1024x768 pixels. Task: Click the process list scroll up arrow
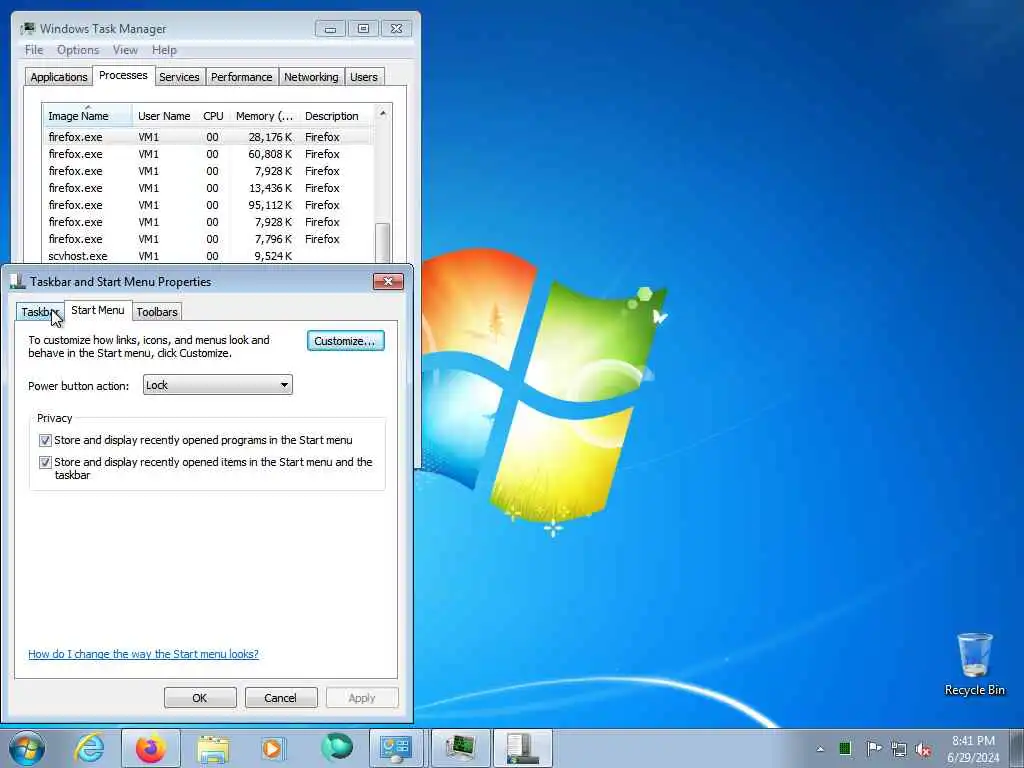coord(383,114)
